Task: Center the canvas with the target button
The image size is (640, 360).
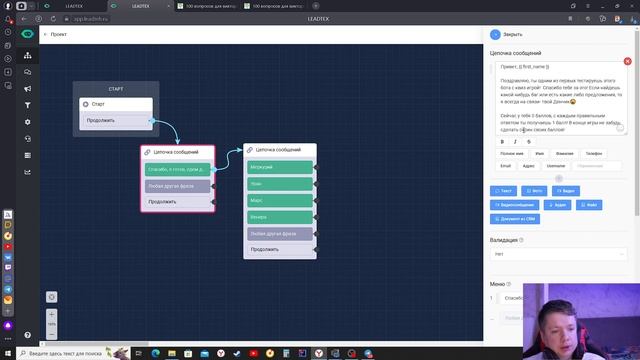Action: tap(51, 297)
